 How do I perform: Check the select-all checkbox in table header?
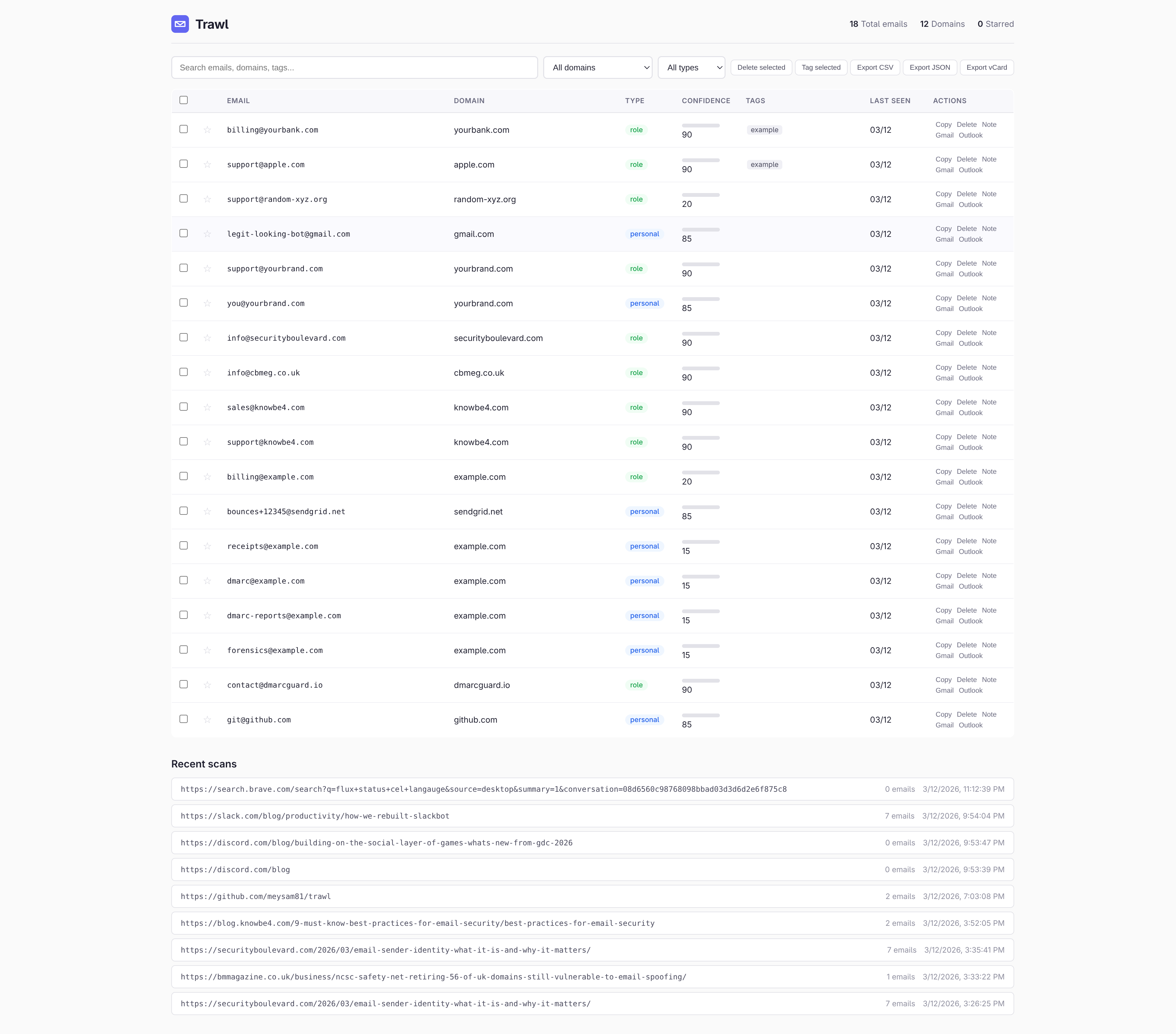point(184,100)
